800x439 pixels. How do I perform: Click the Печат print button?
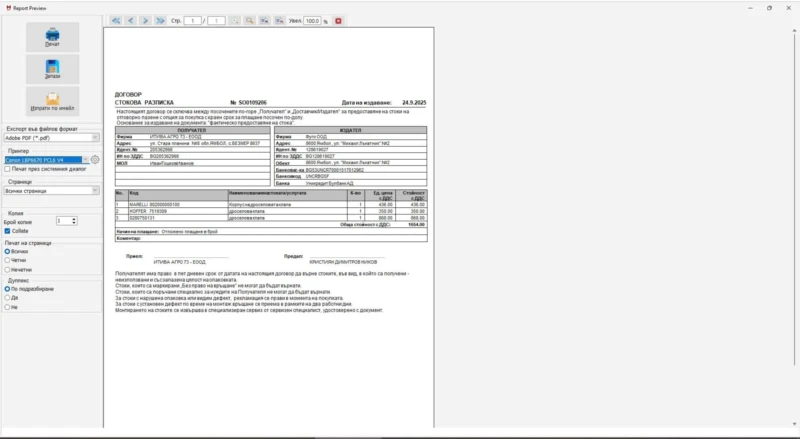(52, 36)
